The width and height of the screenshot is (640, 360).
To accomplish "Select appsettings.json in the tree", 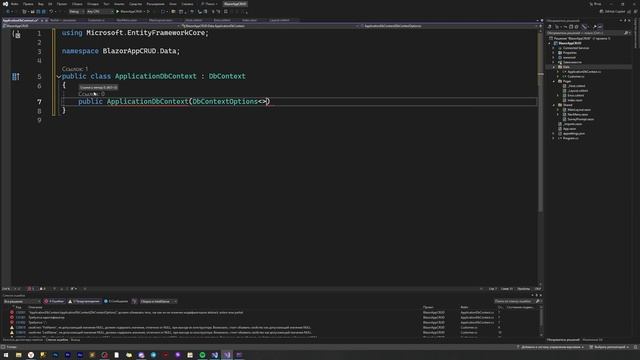I will click(x=573, y=133).
